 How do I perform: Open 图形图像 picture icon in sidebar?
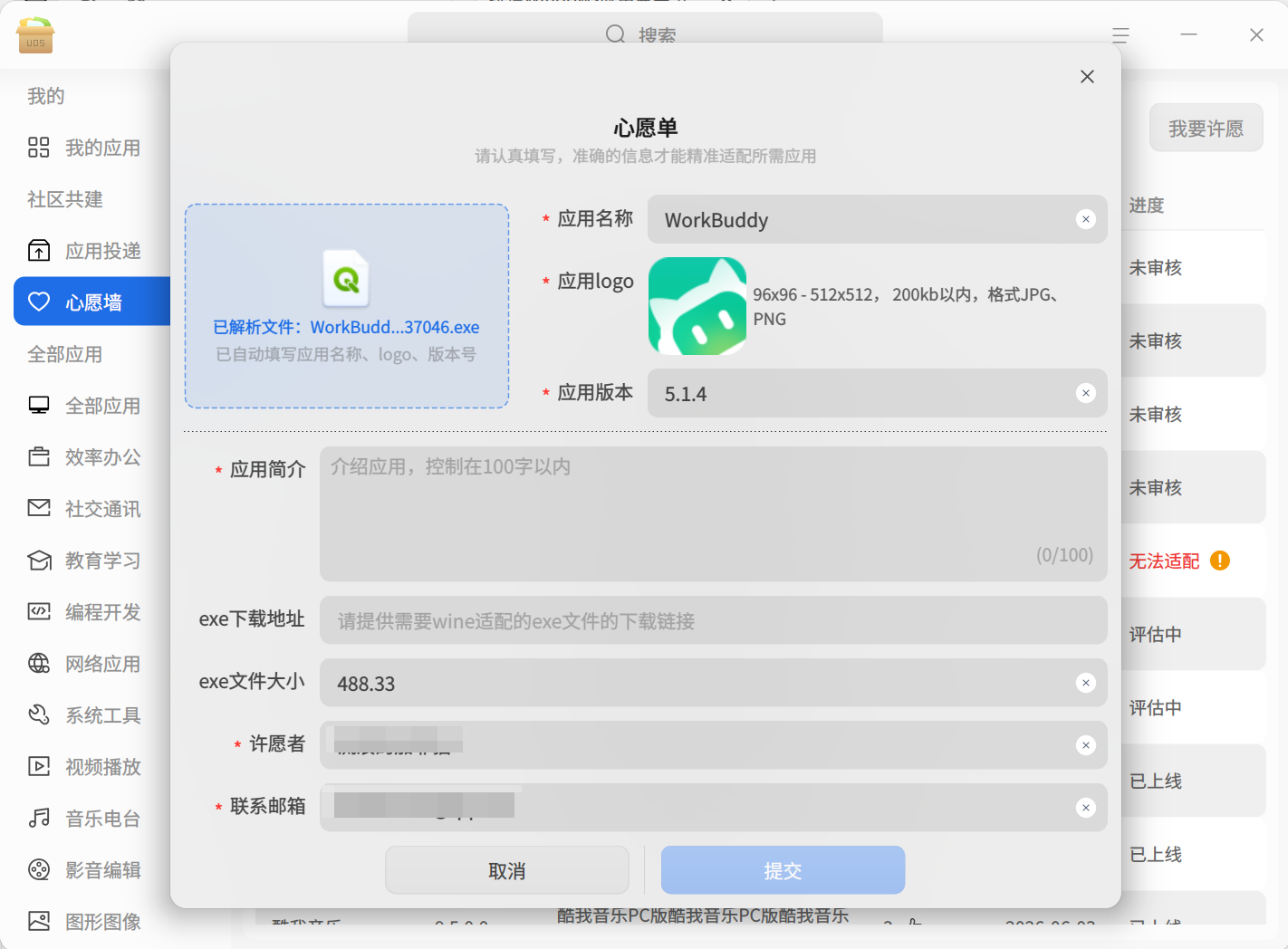pyautogui.click(x=39, y=921)
